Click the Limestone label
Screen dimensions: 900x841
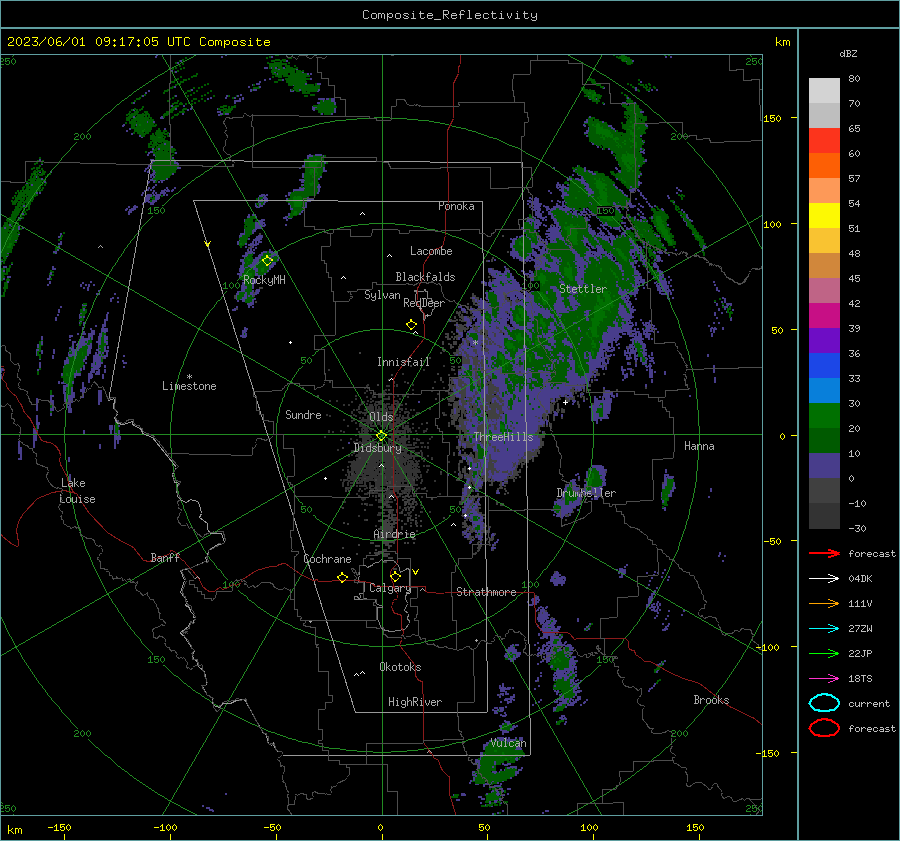(189, 386)
